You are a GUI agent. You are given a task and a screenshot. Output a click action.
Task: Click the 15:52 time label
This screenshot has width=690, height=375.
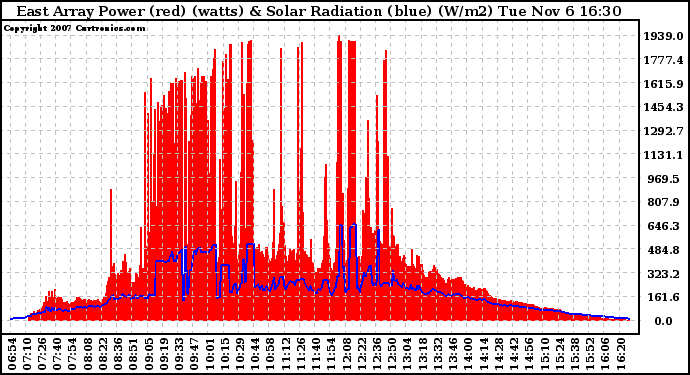coord(590,354)
